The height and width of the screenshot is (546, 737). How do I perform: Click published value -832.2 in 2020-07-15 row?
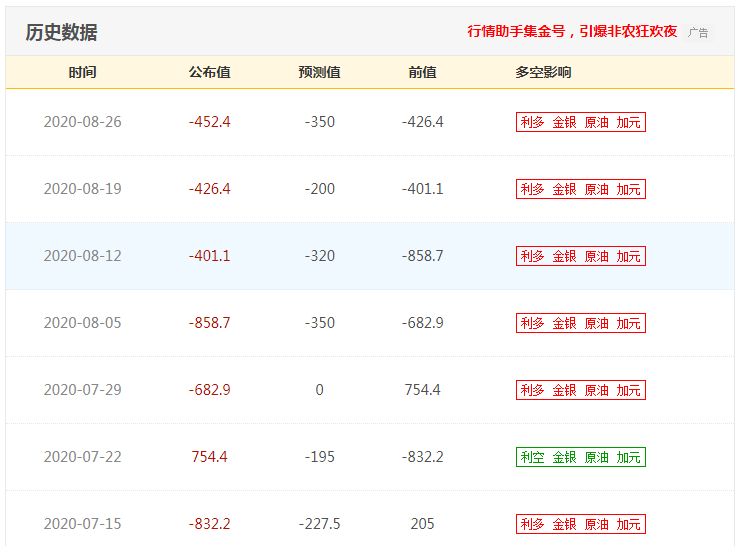click(x=210, y=523)
